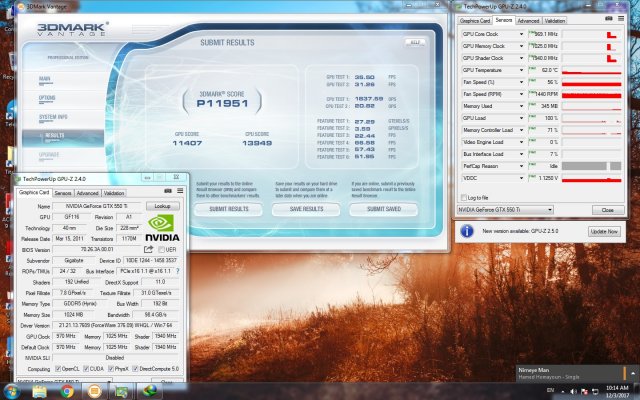The width and height of the screenshot is (640, 400).
Task: Click the Fan Speed (%) red graph bar
Action: pos(591,82)
